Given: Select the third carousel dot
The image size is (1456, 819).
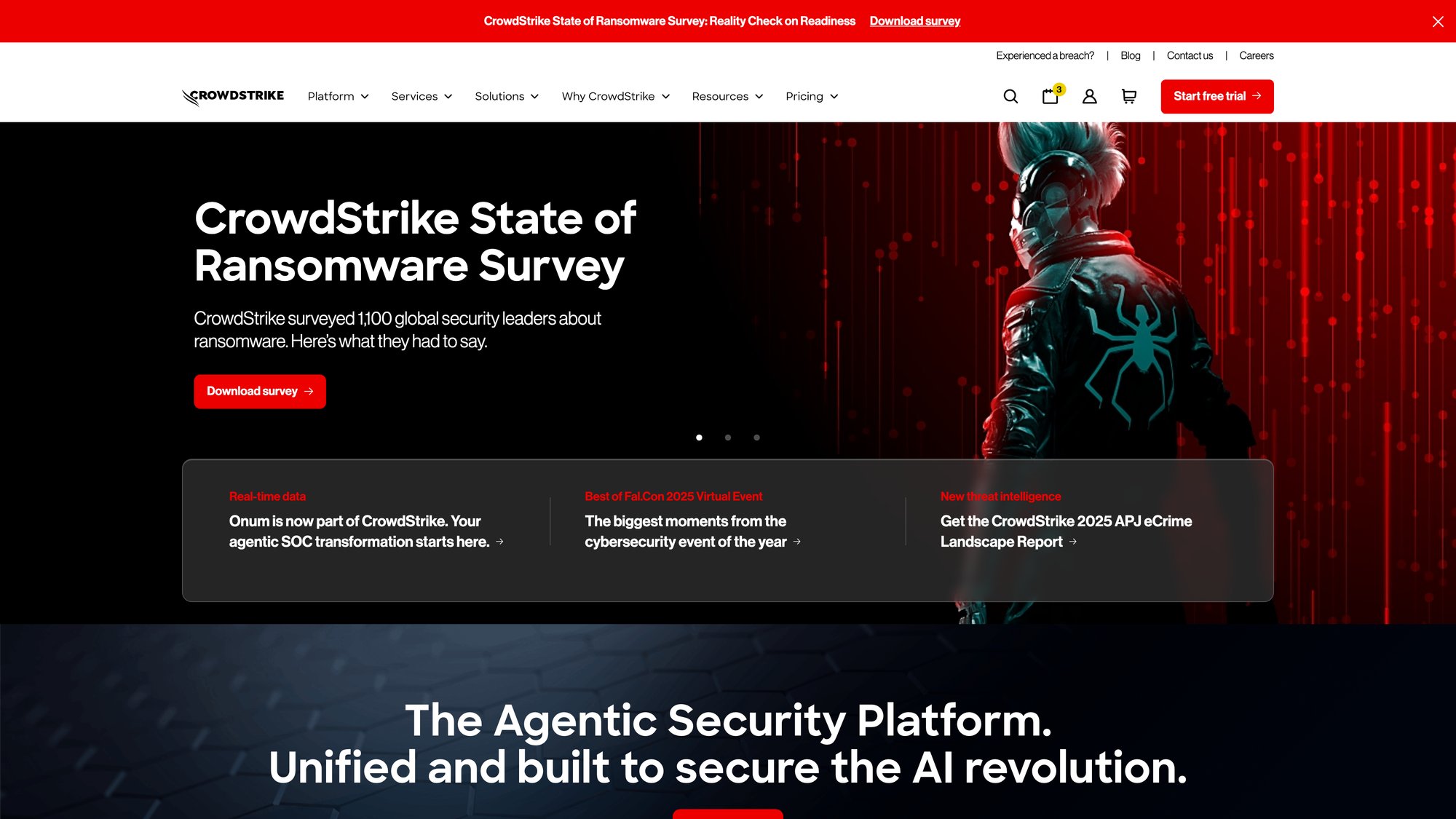Looking at the screenshot, I should (x=757, y=438).
